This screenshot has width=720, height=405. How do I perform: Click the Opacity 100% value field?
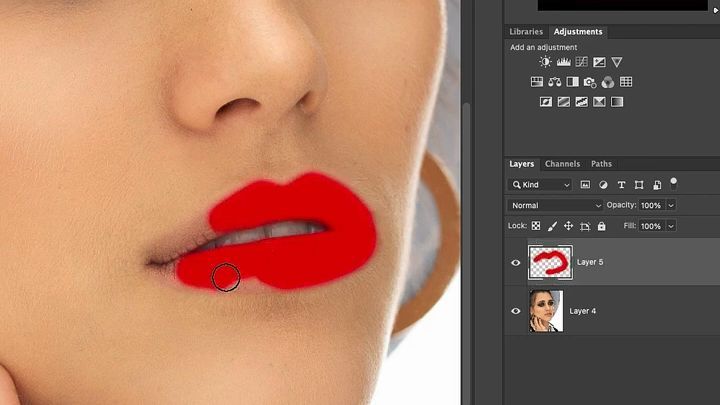652,205
